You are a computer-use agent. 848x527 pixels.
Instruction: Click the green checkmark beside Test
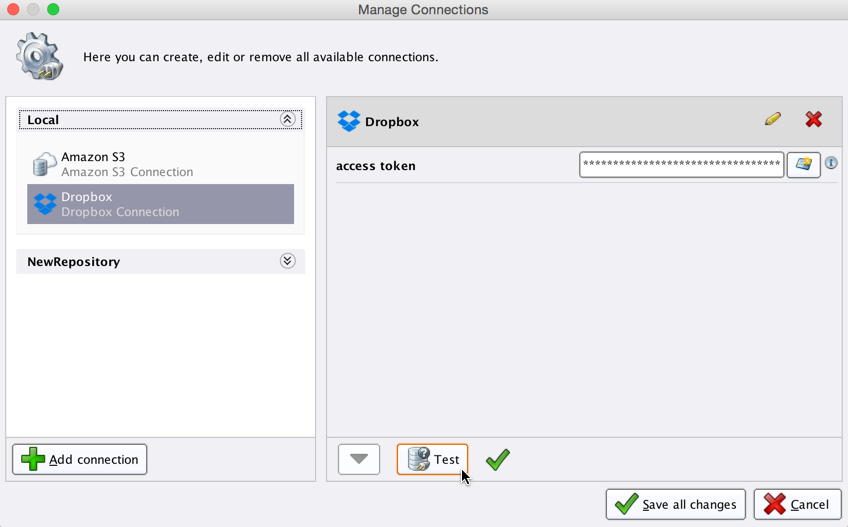pyautogui.click(x=497, y=459)
